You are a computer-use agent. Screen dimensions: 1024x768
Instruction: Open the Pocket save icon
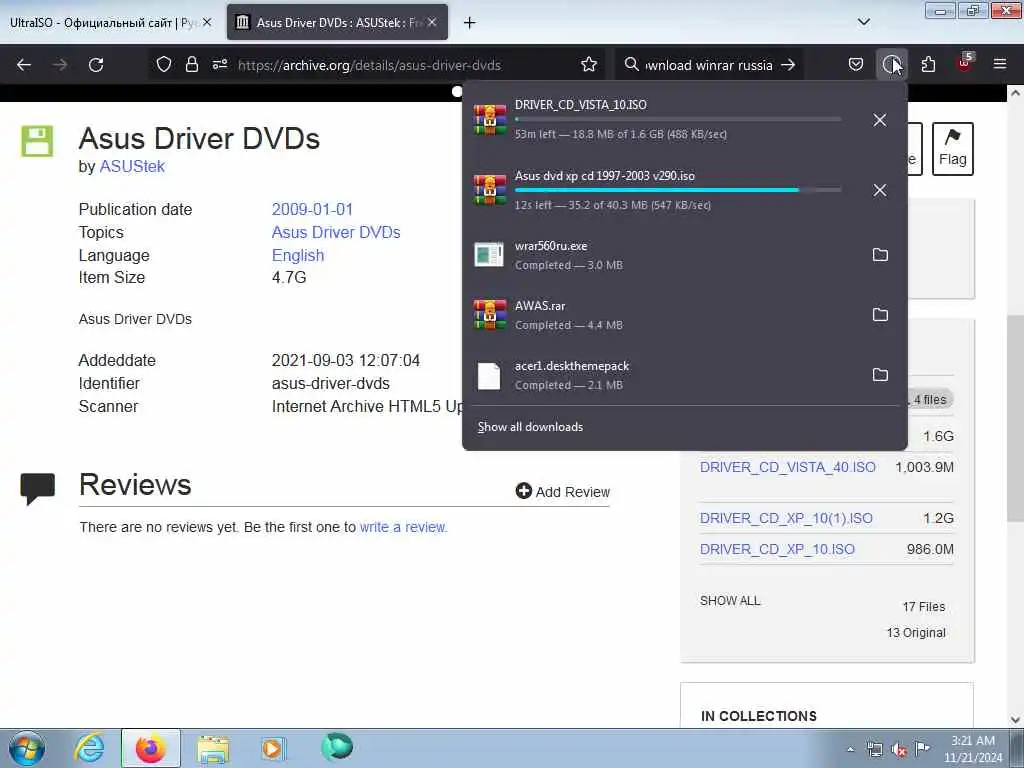856,65
